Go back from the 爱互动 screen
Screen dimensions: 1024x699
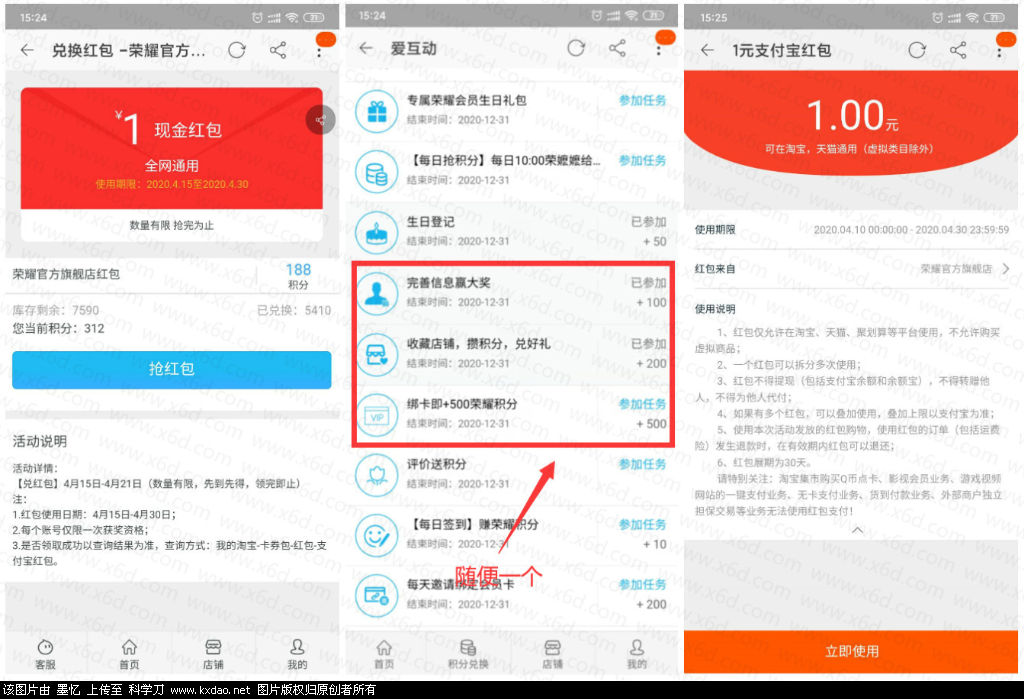click(x=366, y=48)
